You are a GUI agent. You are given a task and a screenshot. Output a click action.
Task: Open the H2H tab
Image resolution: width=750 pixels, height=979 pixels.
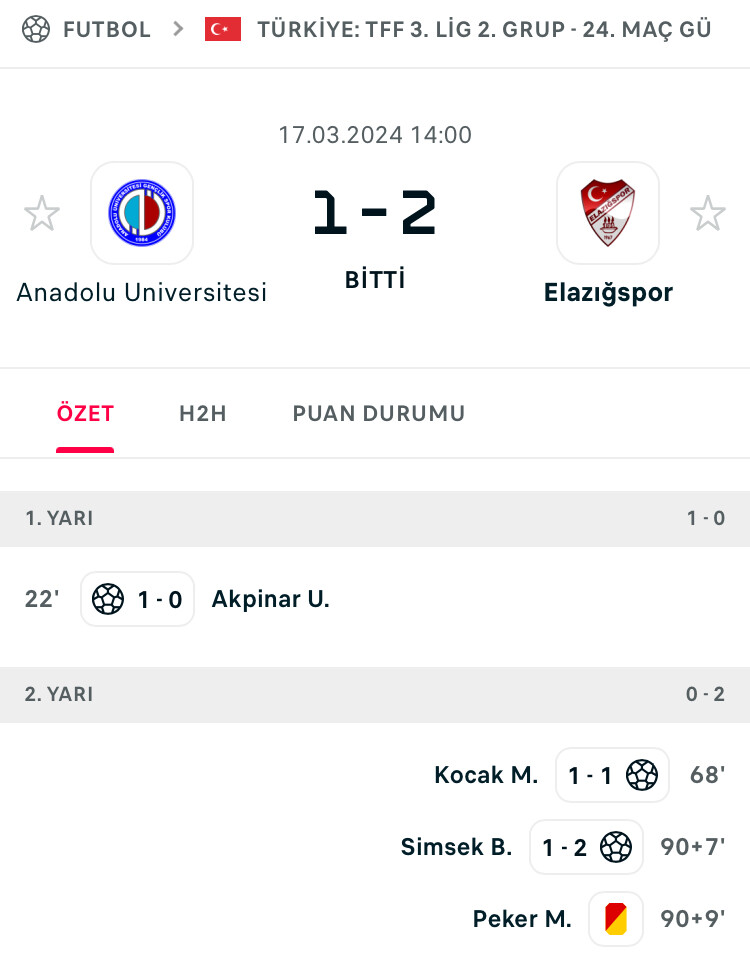[202, 413]
